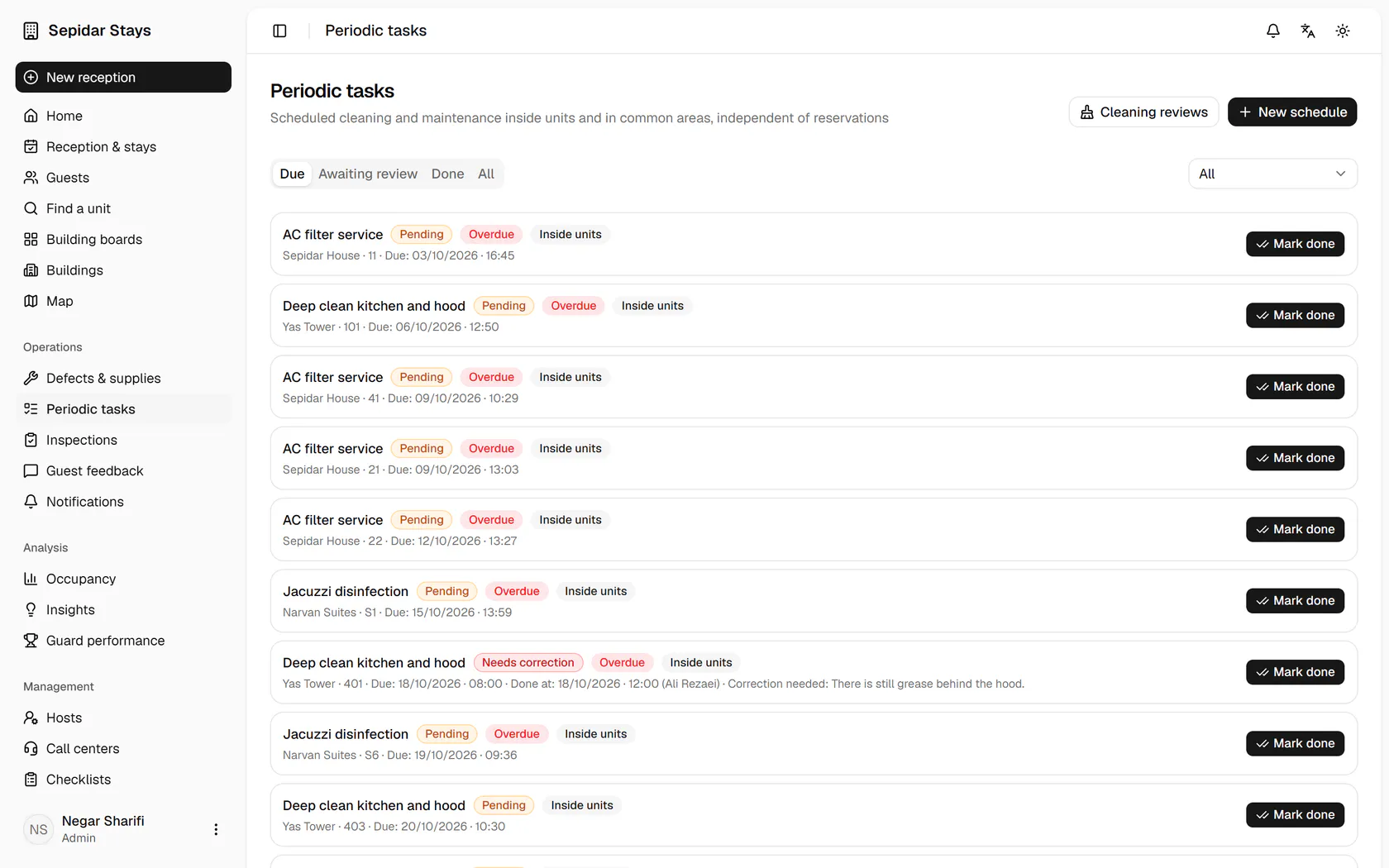Click Insights lightbulb icon
Screen dimensions: 1389x868
[31, 609]
